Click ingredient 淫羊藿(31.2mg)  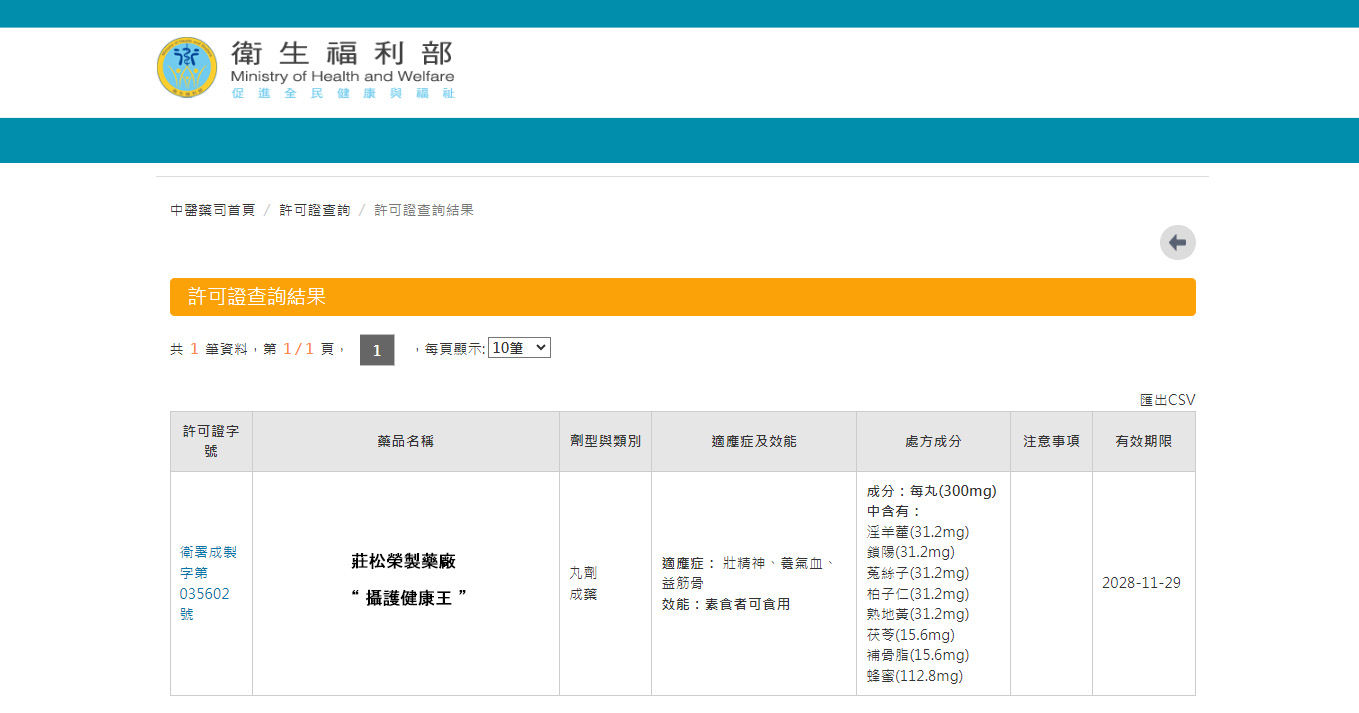pos(918,532)
